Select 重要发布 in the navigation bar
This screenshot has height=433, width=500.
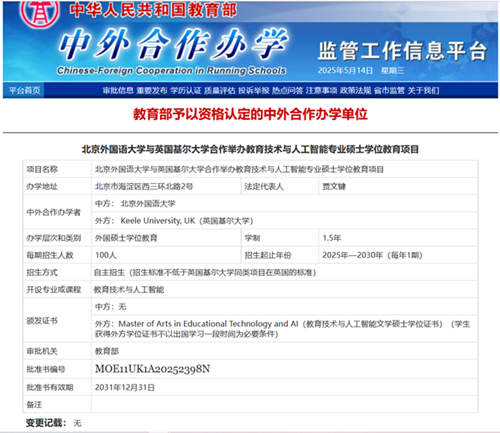[x=152, y=91]
